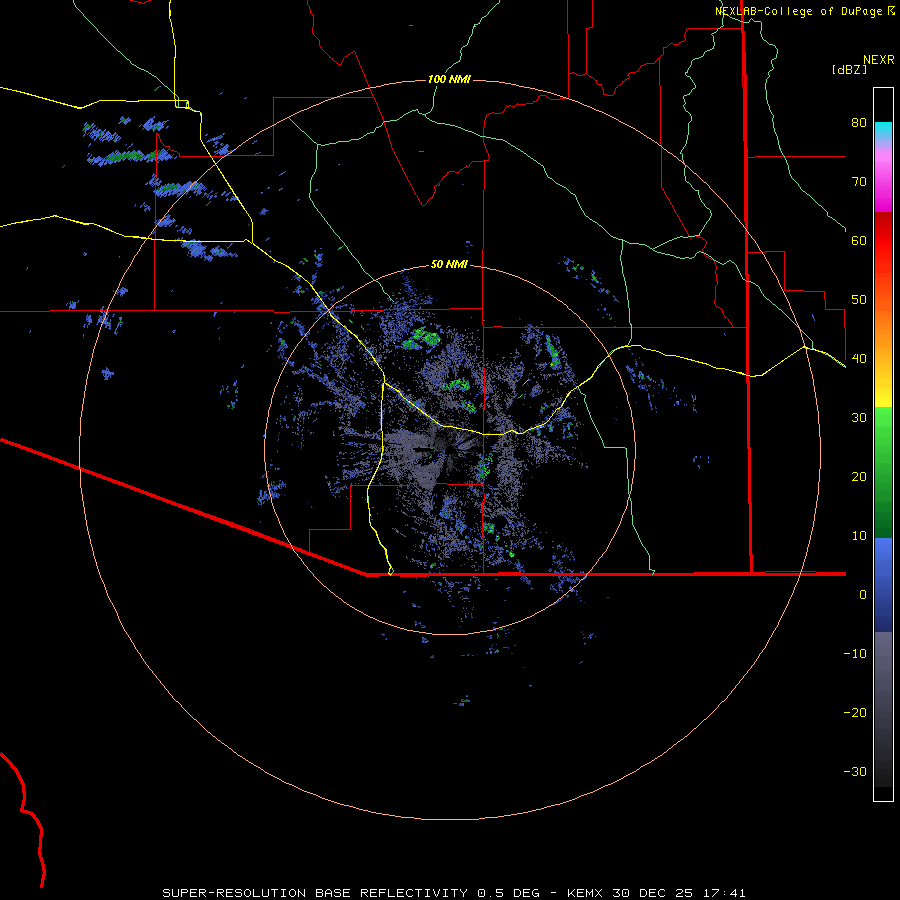Click the 70 value on dBZ scale
This screenshot has width=900, height=900.
tap(859, 181)
